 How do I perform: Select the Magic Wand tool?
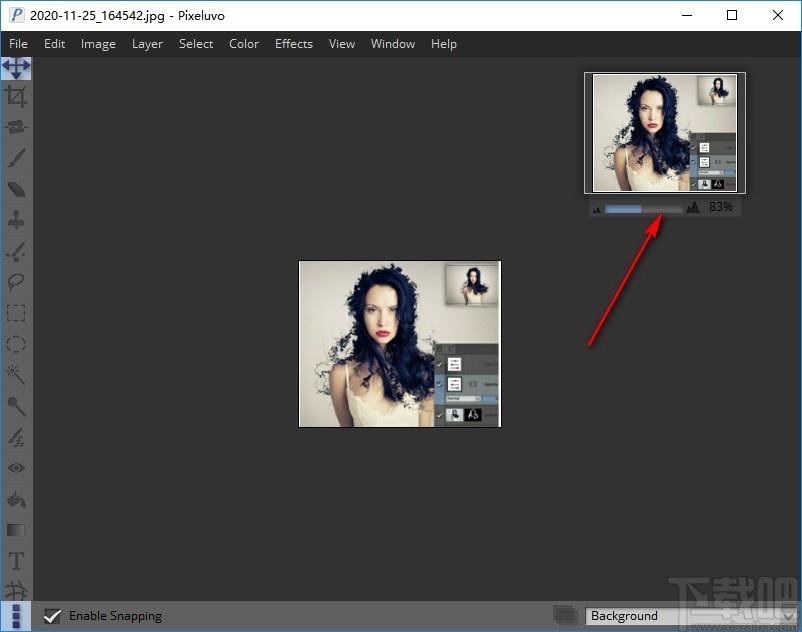pos(16,375)
